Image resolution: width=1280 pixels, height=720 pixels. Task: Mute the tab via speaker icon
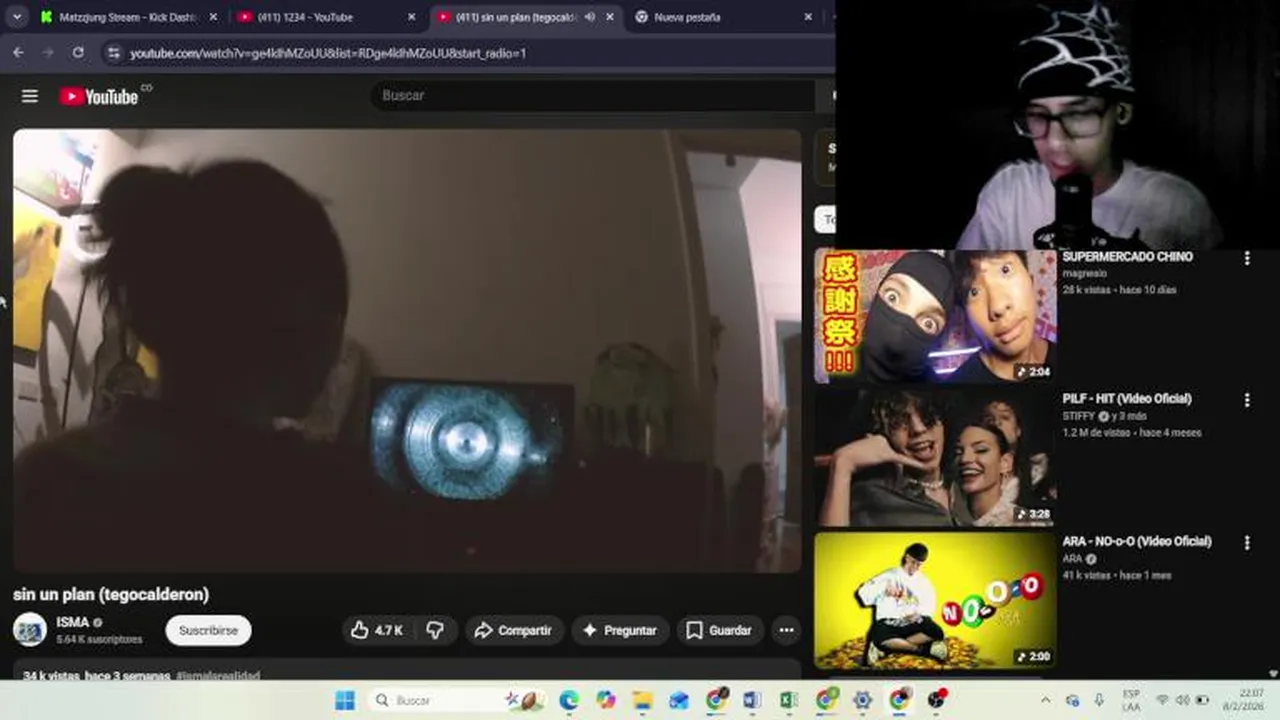pyautogui.click(x=590, y=17)
